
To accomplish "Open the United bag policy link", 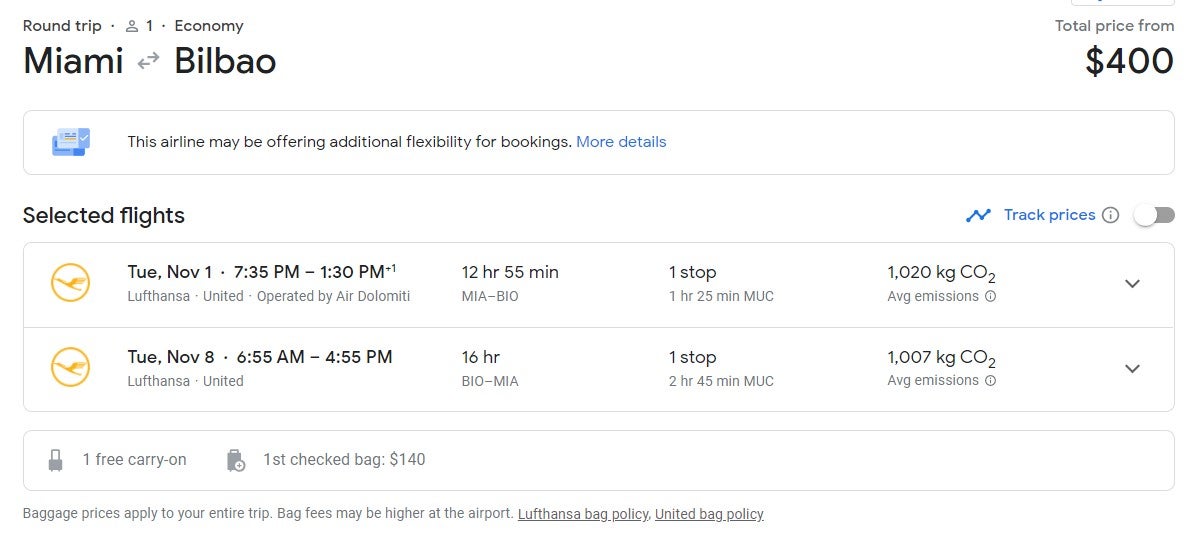I will tap(709, 514).
